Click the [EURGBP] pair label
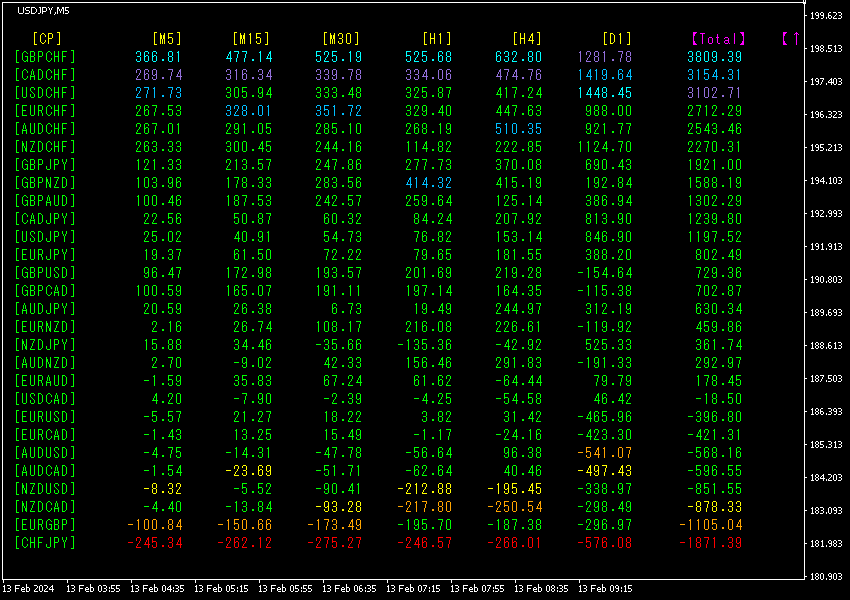Image resolution: width=850 pixels, height=600 pixels. [x=45, y=524]
